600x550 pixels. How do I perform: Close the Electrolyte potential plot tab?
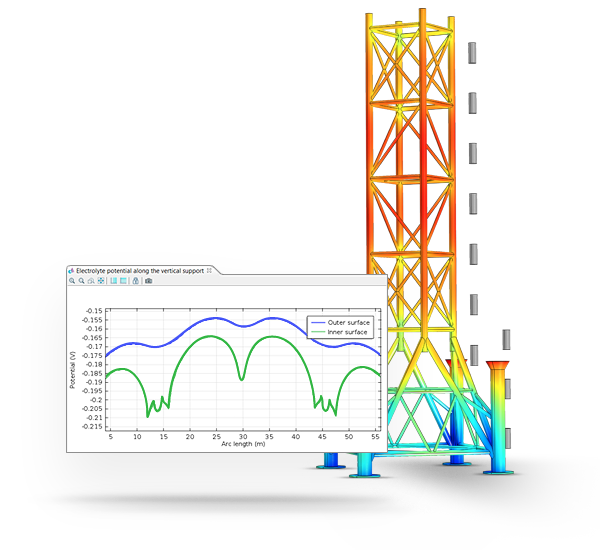[209, 271]
